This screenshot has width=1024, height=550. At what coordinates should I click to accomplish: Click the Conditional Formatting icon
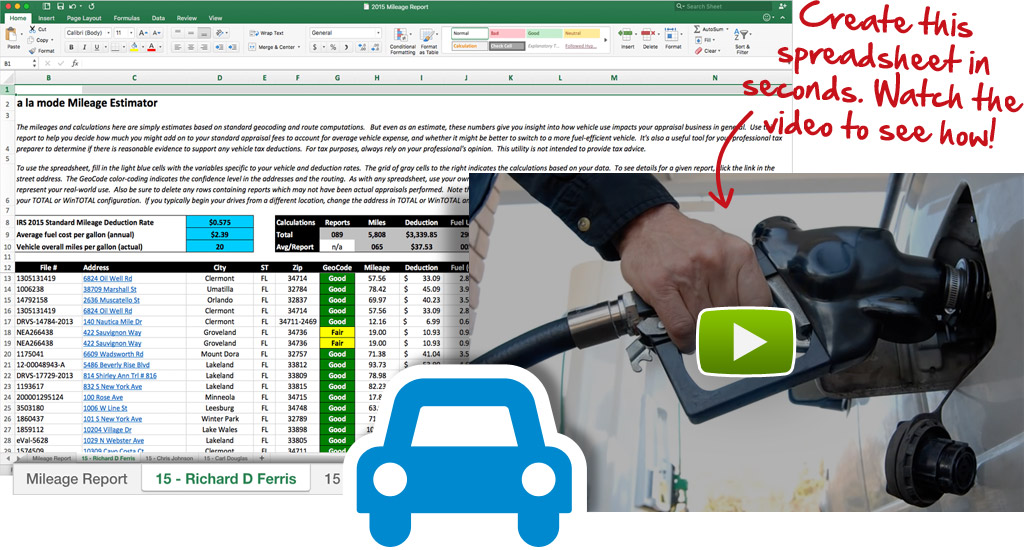pyautogui.click(x=402, y=36)
